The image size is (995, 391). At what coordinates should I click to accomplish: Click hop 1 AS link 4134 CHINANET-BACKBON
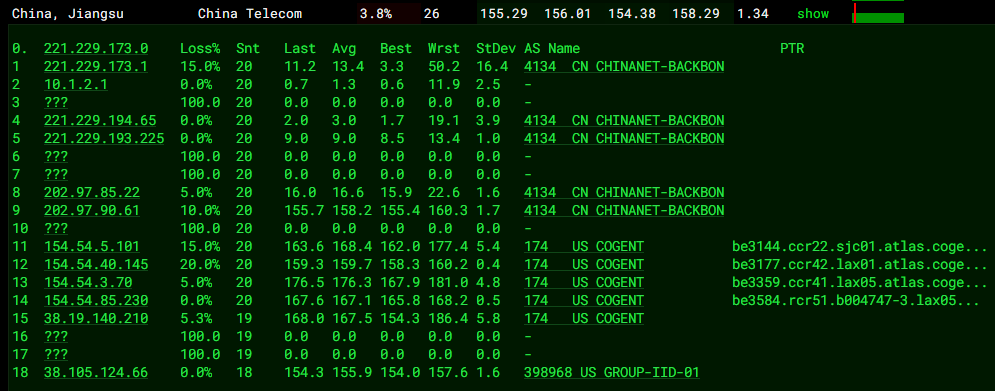coord(624,66)
